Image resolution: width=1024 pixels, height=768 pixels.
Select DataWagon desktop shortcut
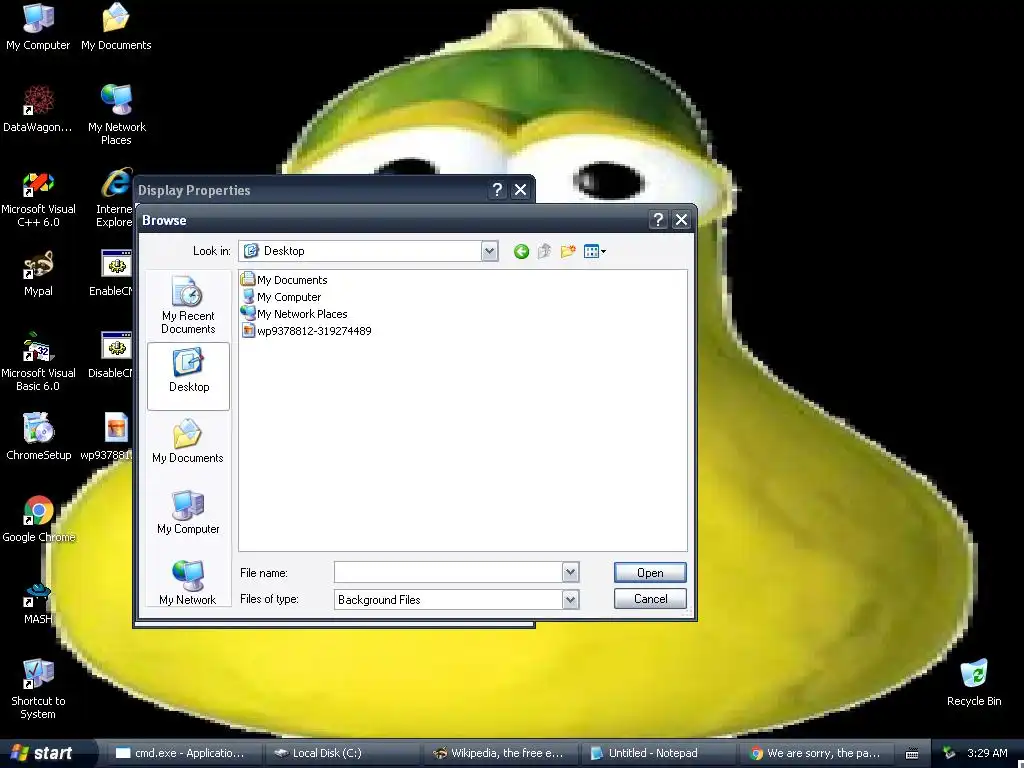[x=38, y=108]
